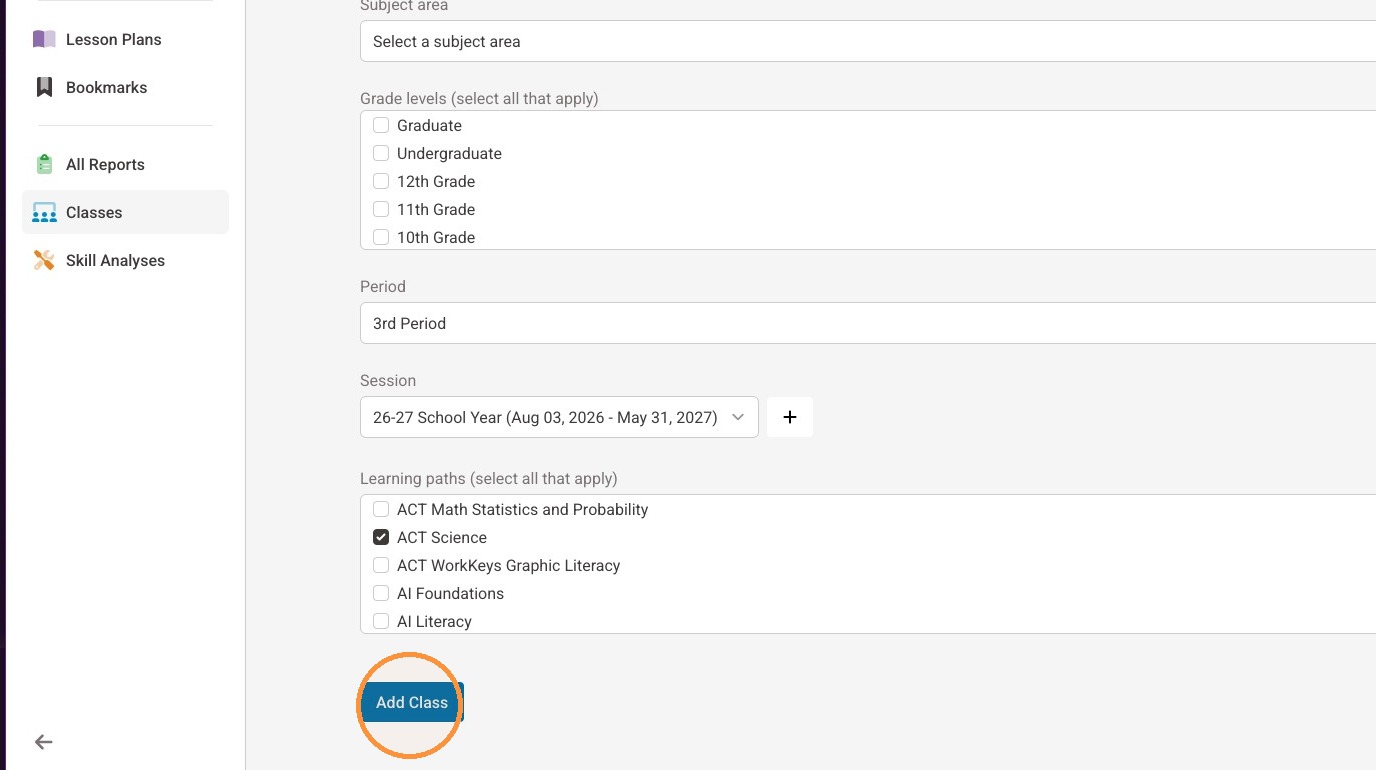This screenshot has width=1376, height=770.
Task: Open Session 26-27 School Year dropdown
Action: pyautogui.click(x=559, y=417)
